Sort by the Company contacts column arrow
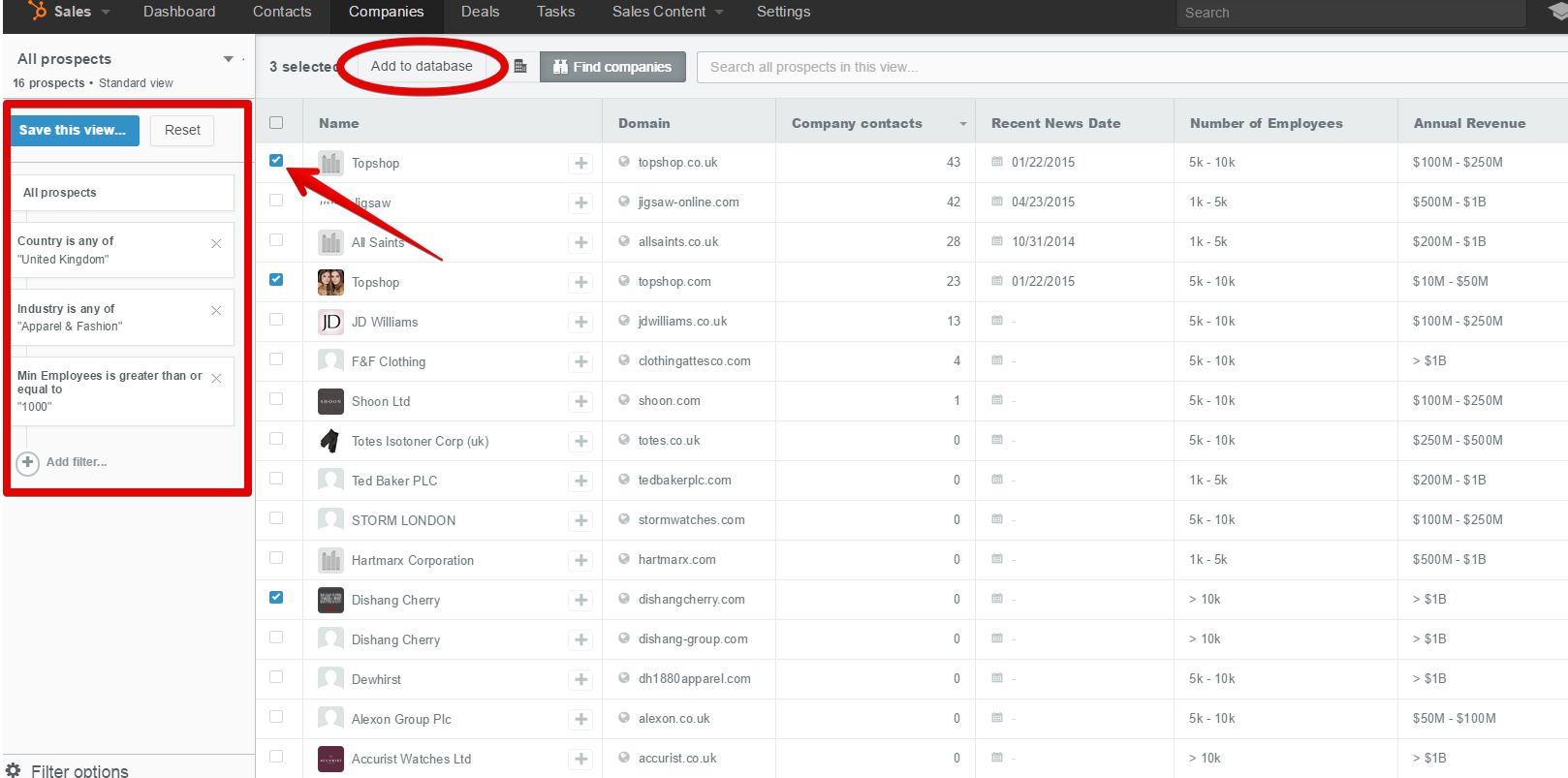 [962, 124]
